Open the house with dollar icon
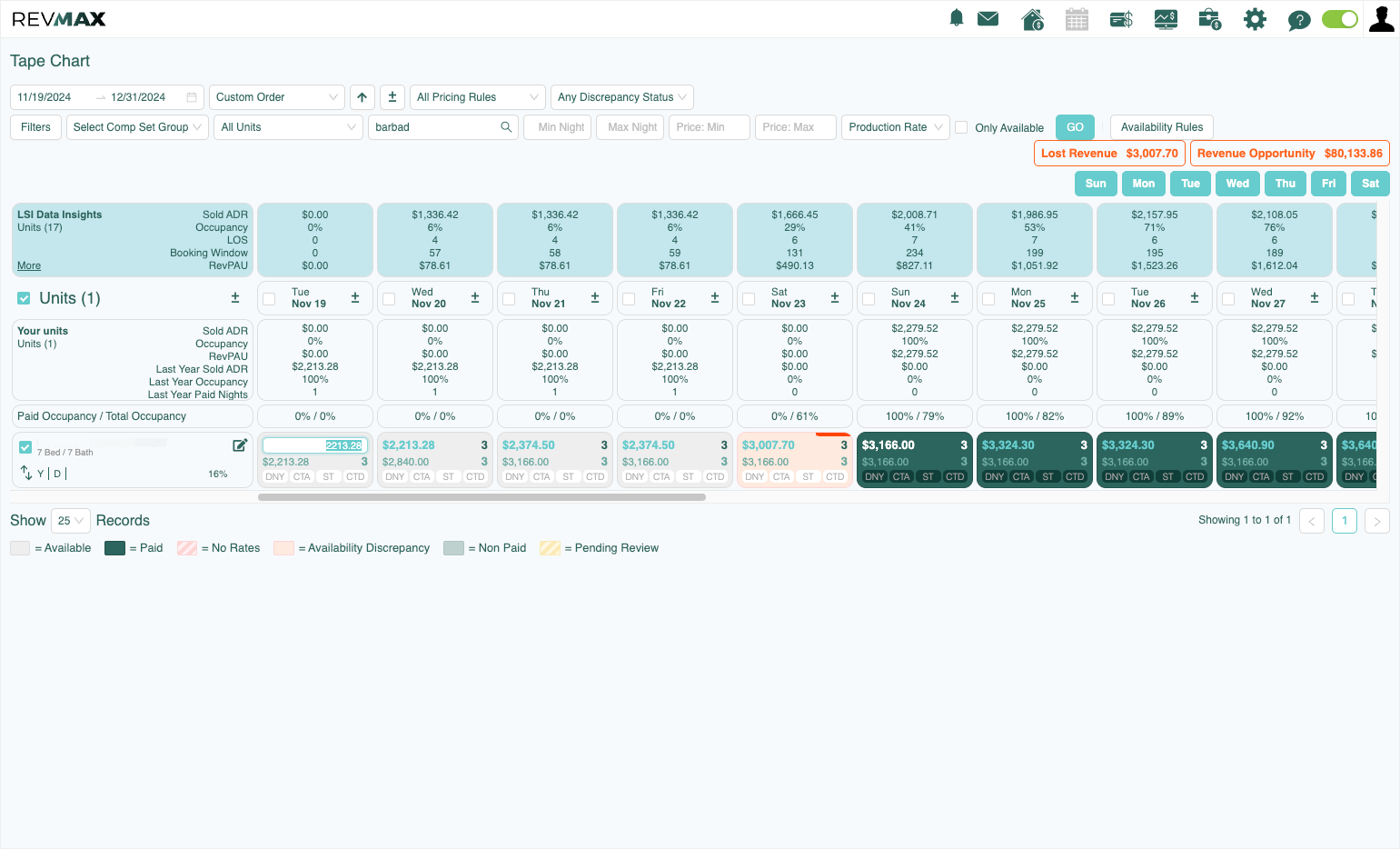Screen dimensions: 1400x849 coord(1032,19)
